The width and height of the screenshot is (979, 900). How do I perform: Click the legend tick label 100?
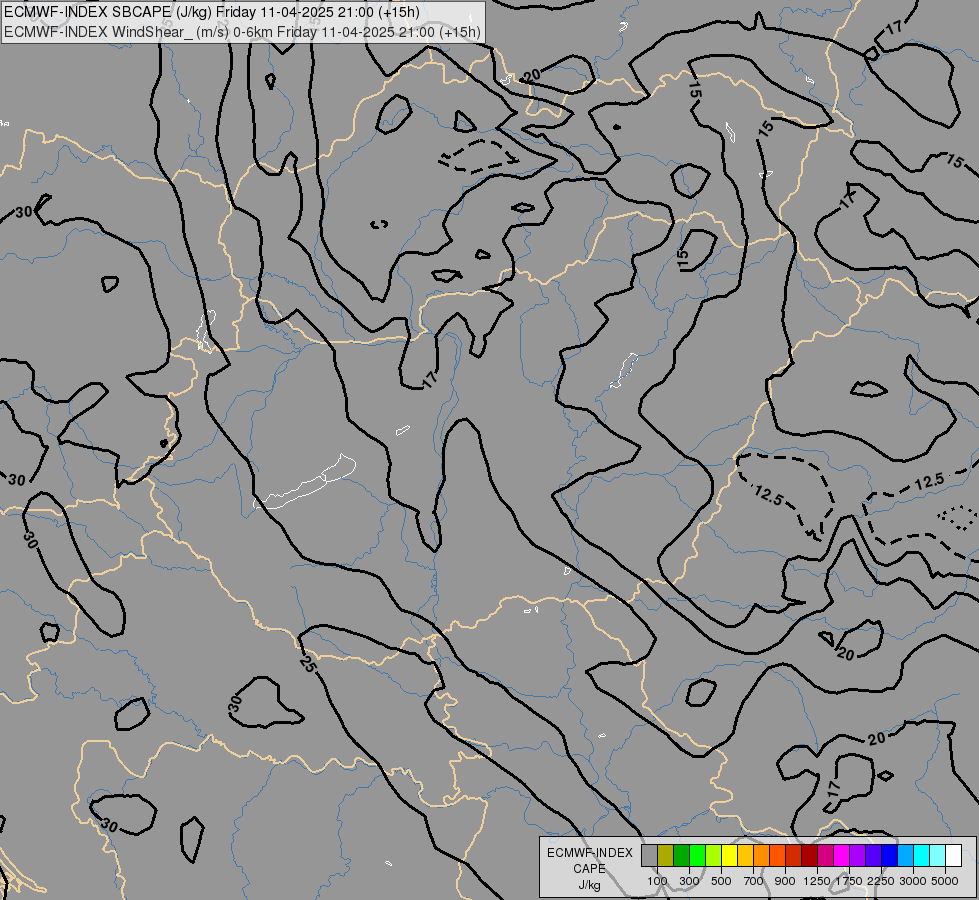(x=657, y=881)
